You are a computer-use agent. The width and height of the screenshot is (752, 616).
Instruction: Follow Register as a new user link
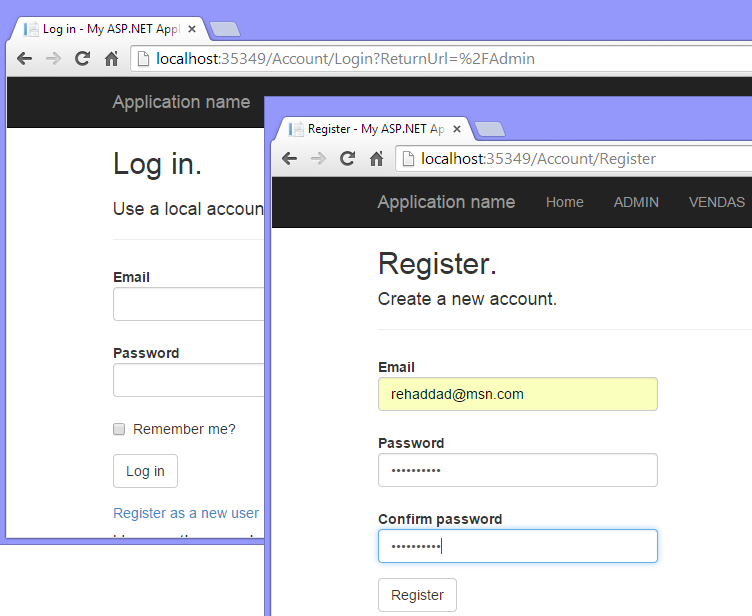click(x=186, y=513)
